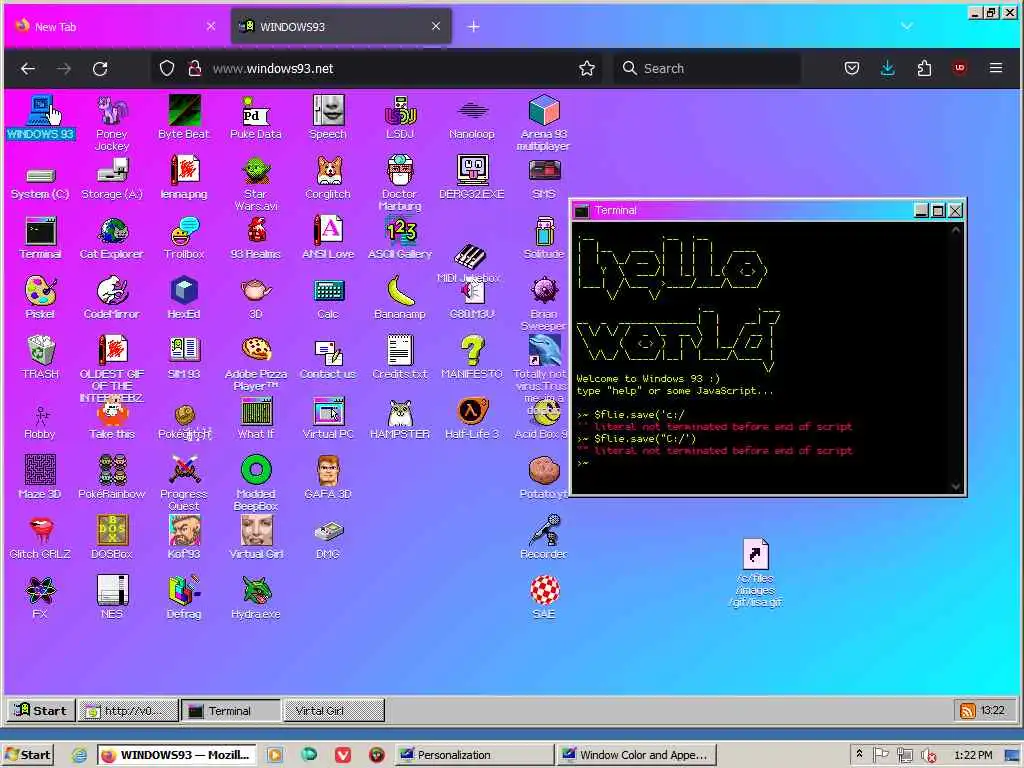Switch to Window Color and Appearance taskbar item
Viewport: 1024px width, 768px height.
pyautogui.click(x=637, y=755)
